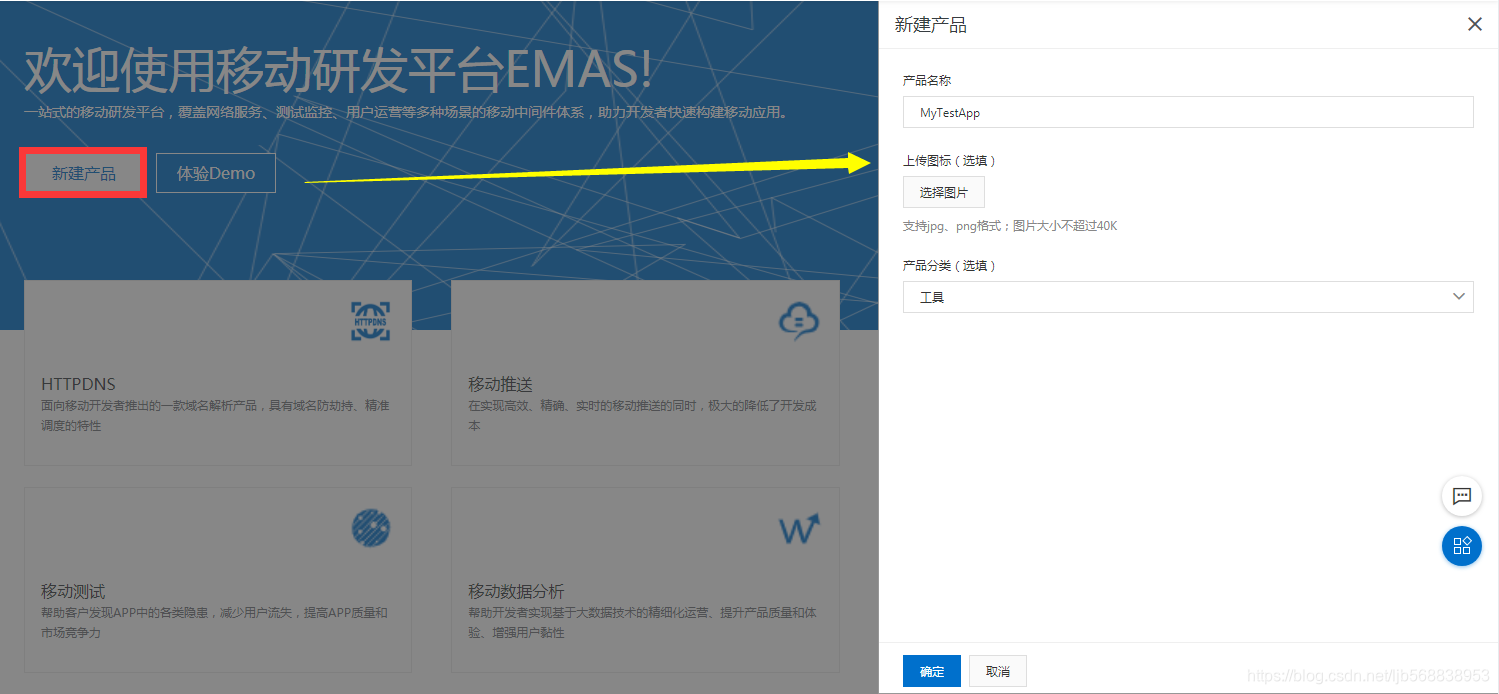Open the 产品分类 dropdown showing 工具
Screen dimensions: 1499x694
tap(1188, 297)
